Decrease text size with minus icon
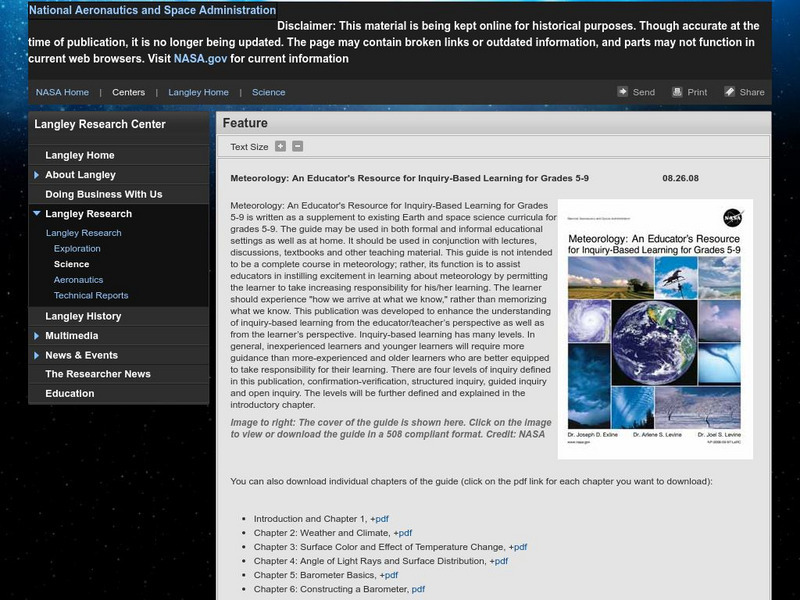 click(x=297, y=146)
